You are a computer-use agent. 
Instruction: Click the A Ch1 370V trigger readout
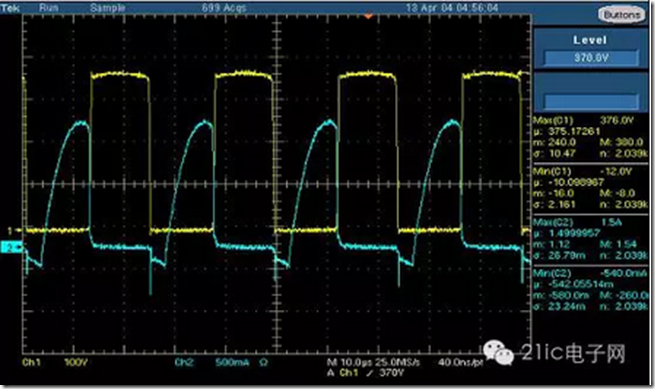[365, 372]
